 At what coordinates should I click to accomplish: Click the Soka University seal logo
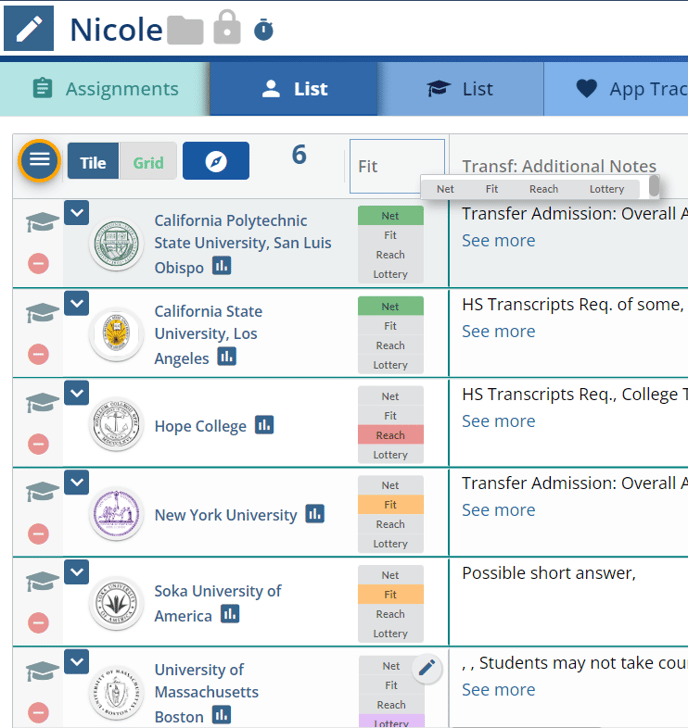[117, 603]
